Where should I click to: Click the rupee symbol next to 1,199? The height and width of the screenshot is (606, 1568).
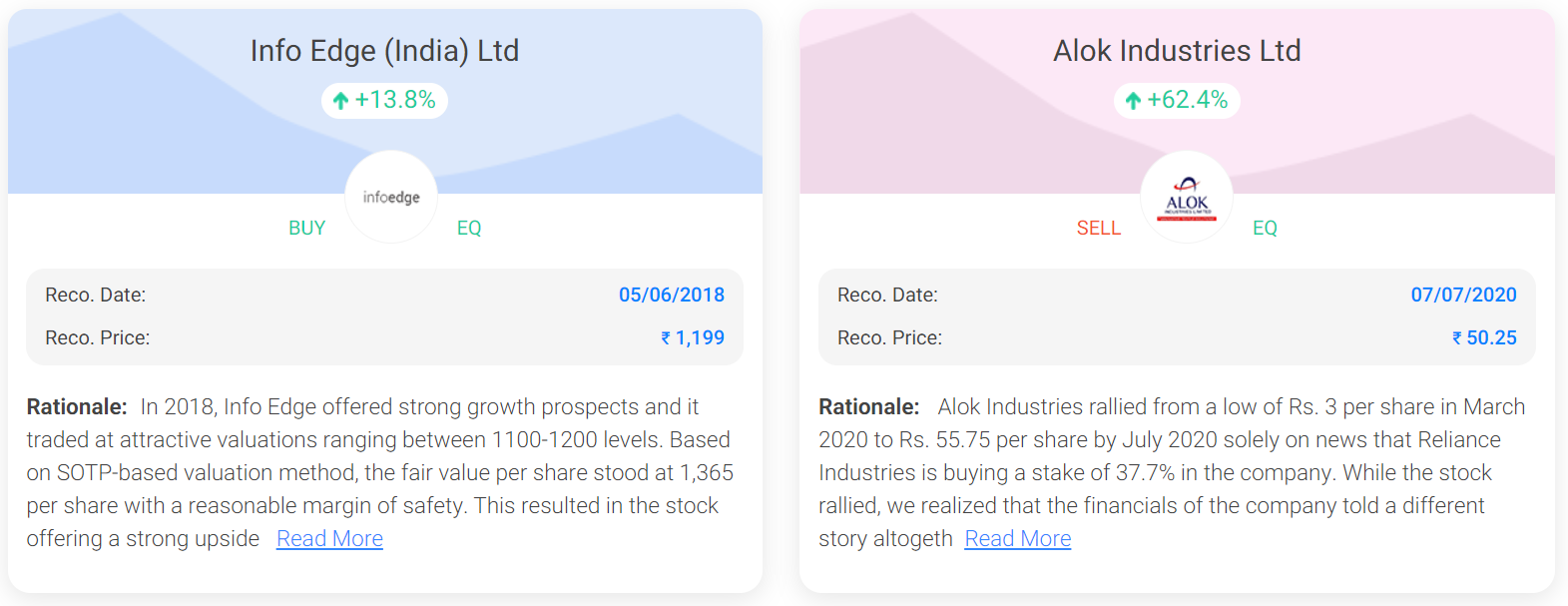(x=666, y=338)
